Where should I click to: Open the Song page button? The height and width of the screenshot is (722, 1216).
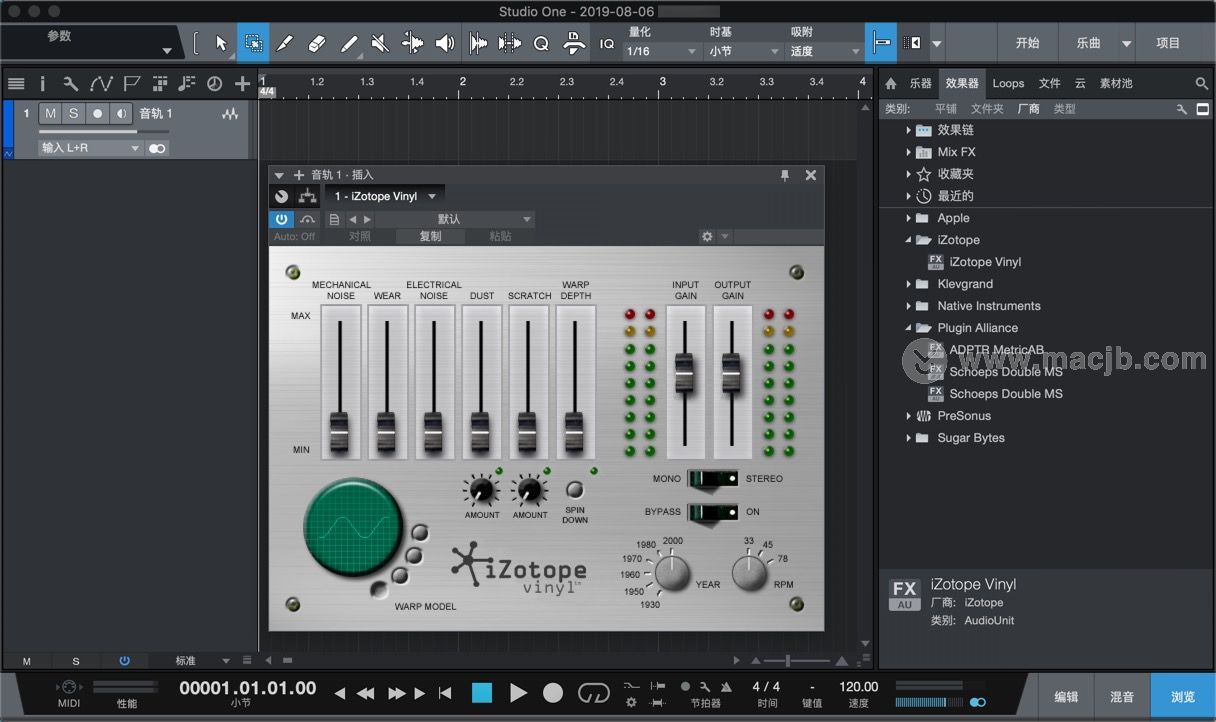(x=1088, y=43)
